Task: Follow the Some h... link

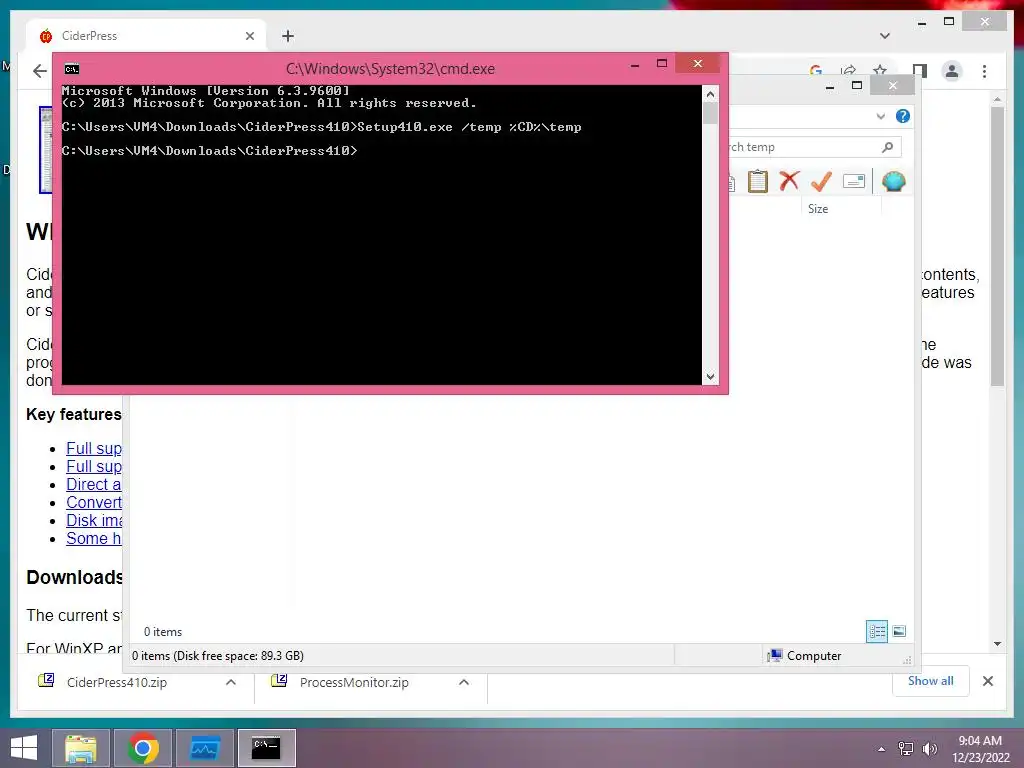Action: 93,538
